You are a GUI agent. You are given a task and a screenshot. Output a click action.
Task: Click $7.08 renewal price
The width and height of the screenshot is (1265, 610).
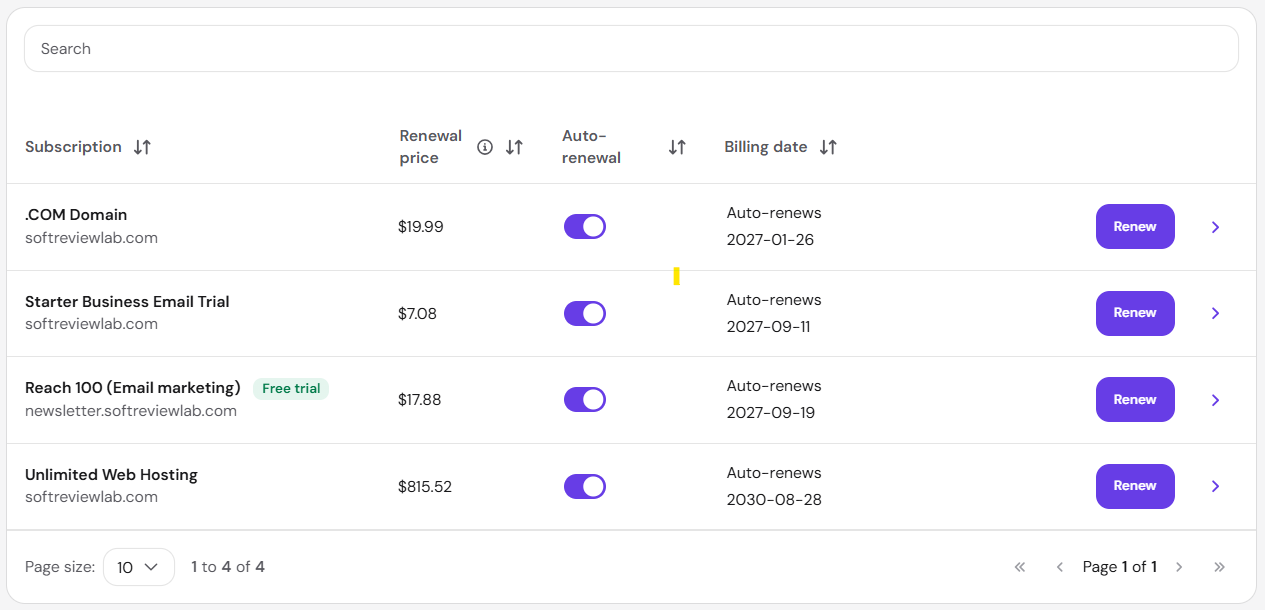point(417,314)
